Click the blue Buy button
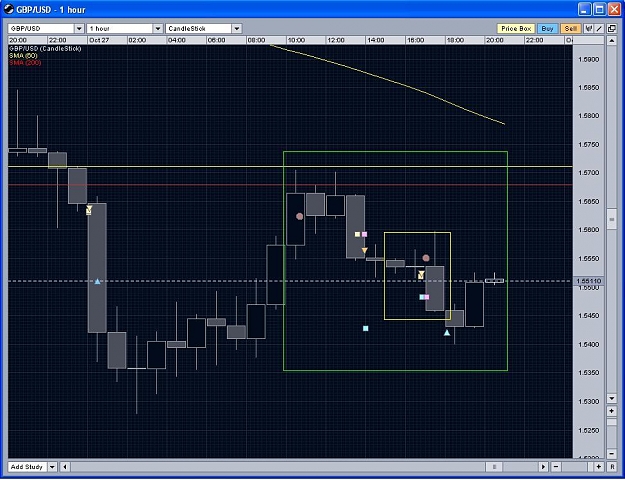This screenshot has width=625, height=480. pos(547,29)
